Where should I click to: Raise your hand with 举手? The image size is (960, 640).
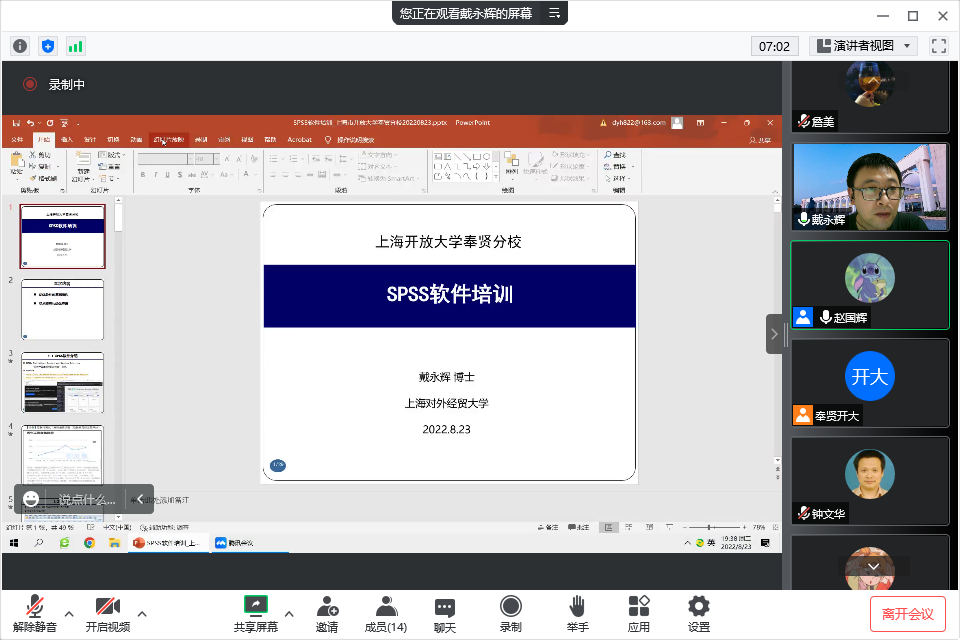click(x=577, y=614)
